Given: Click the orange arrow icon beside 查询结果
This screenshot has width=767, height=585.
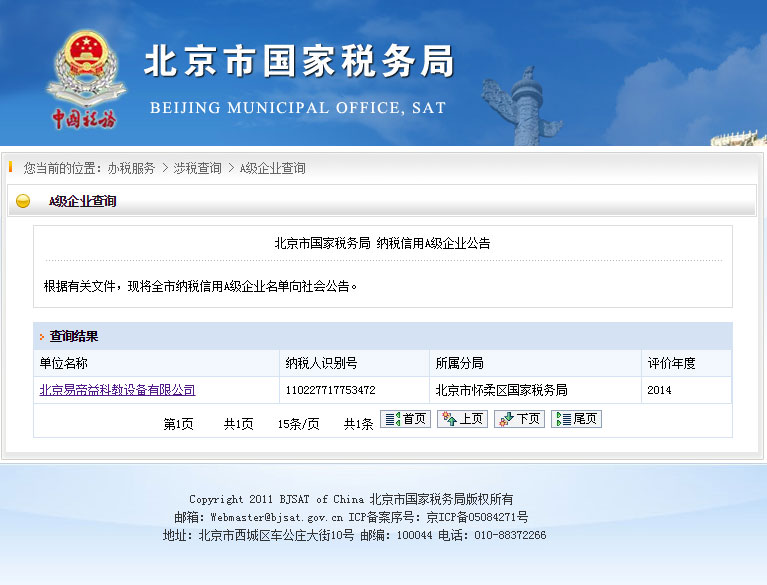Looking at the screenshot, I should (x=42, y=337).
